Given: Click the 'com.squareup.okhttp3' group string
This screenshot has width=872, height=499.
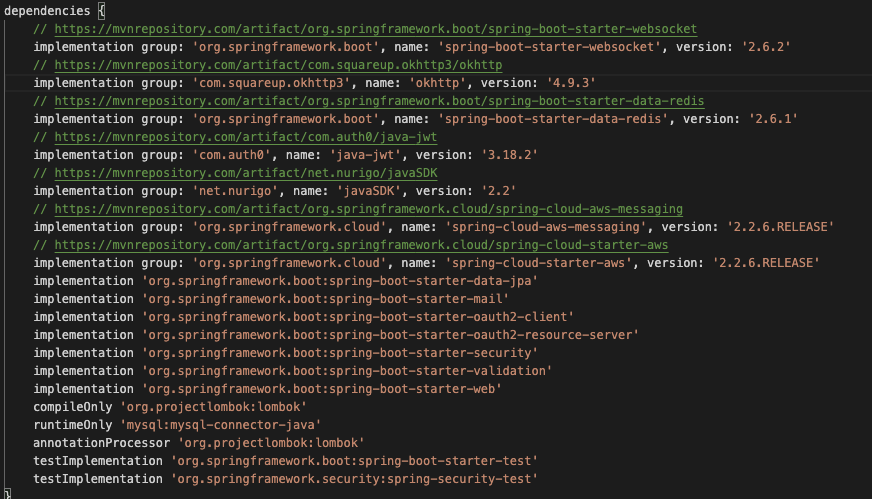Looking at the screenshot, I should pos(271,83).
